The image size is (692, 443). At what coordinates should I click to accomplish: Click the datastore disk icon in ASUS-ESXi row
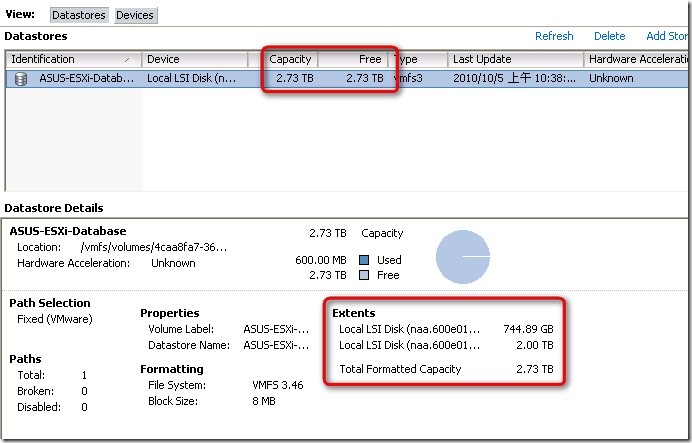coord(21,79)
